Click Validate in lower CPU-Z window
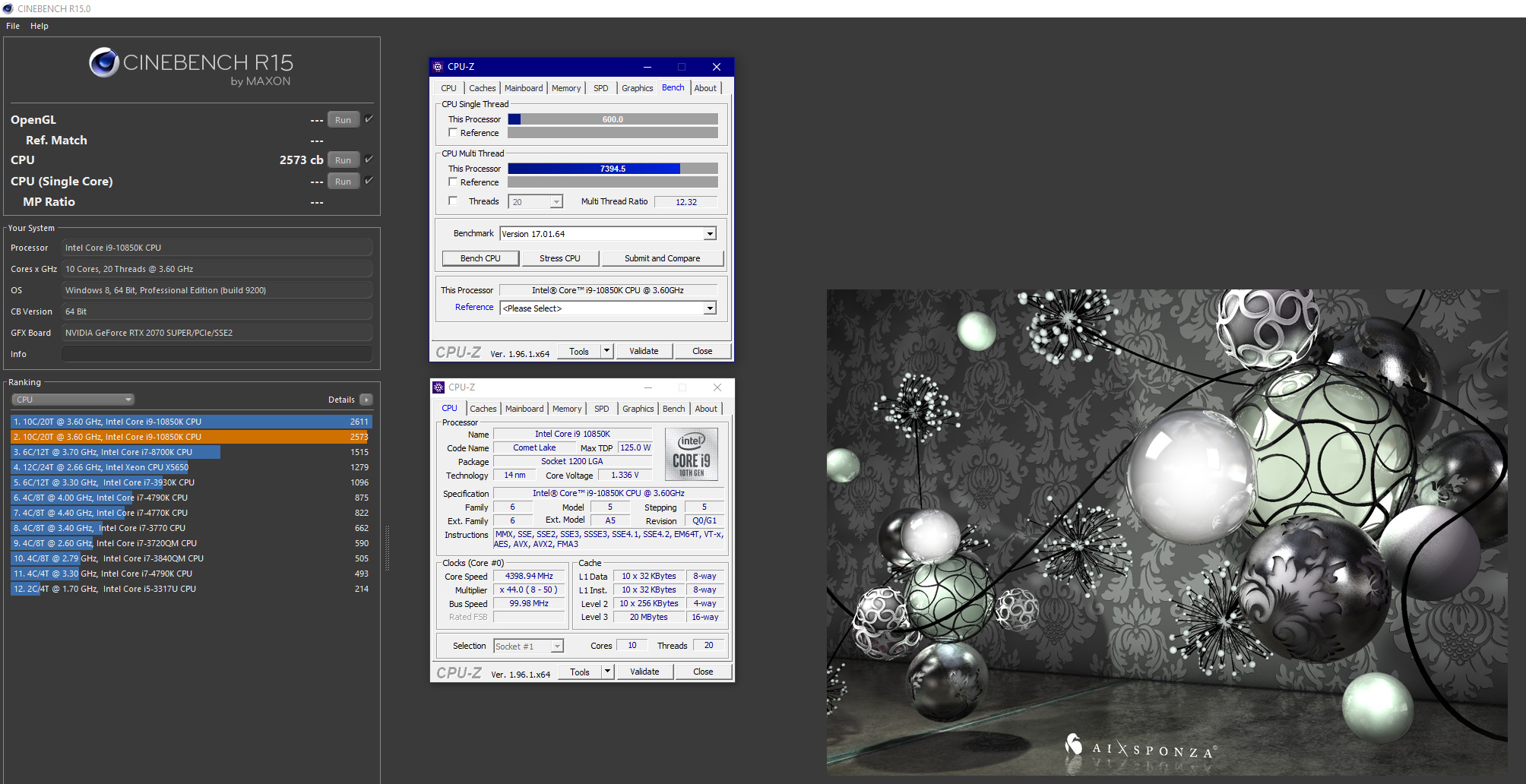This screenshot has width=1526, height=784. point(644,672)
